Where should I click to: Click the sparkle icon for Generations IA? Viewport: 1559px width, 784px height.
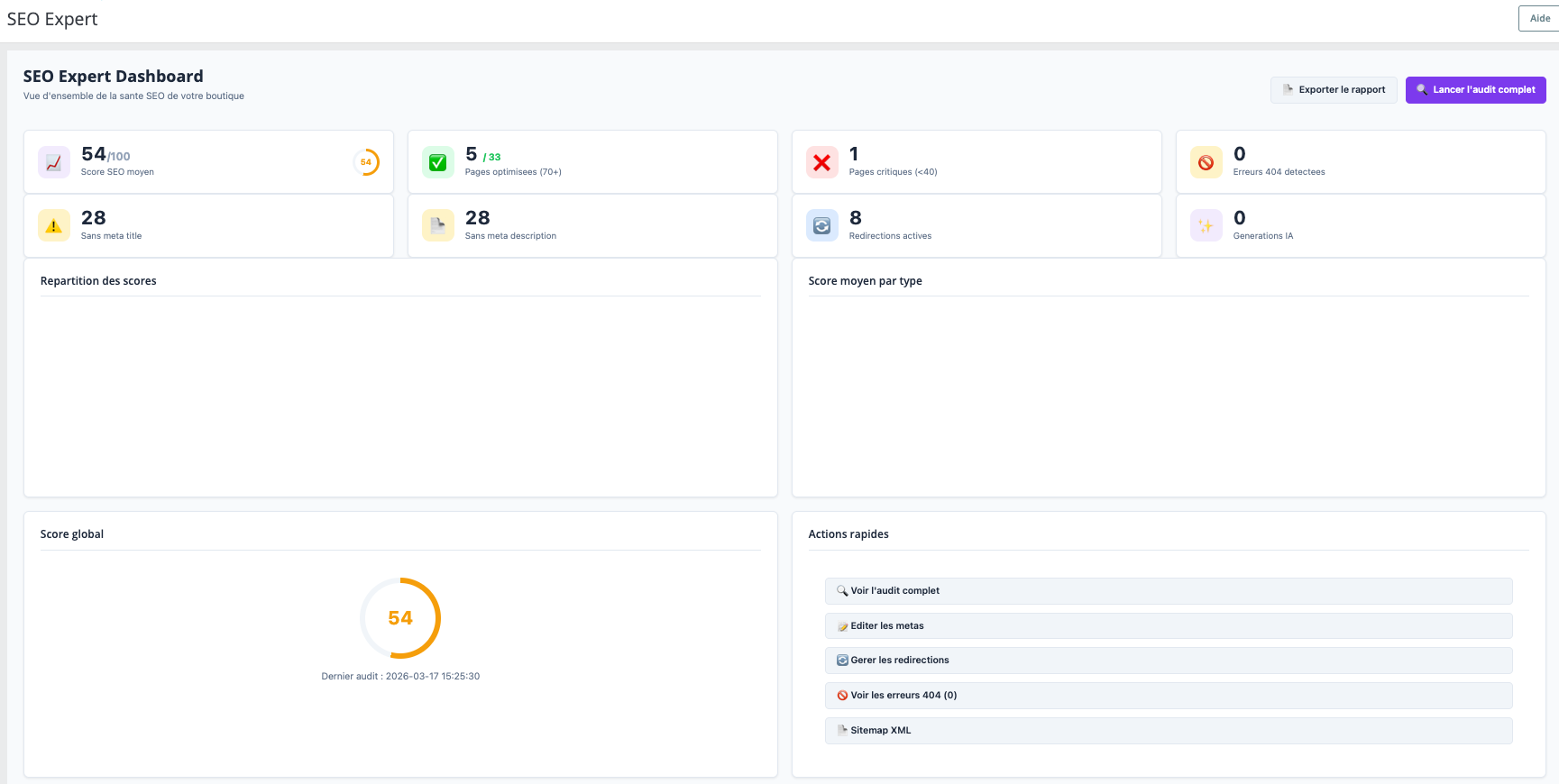pos(1206,226)
